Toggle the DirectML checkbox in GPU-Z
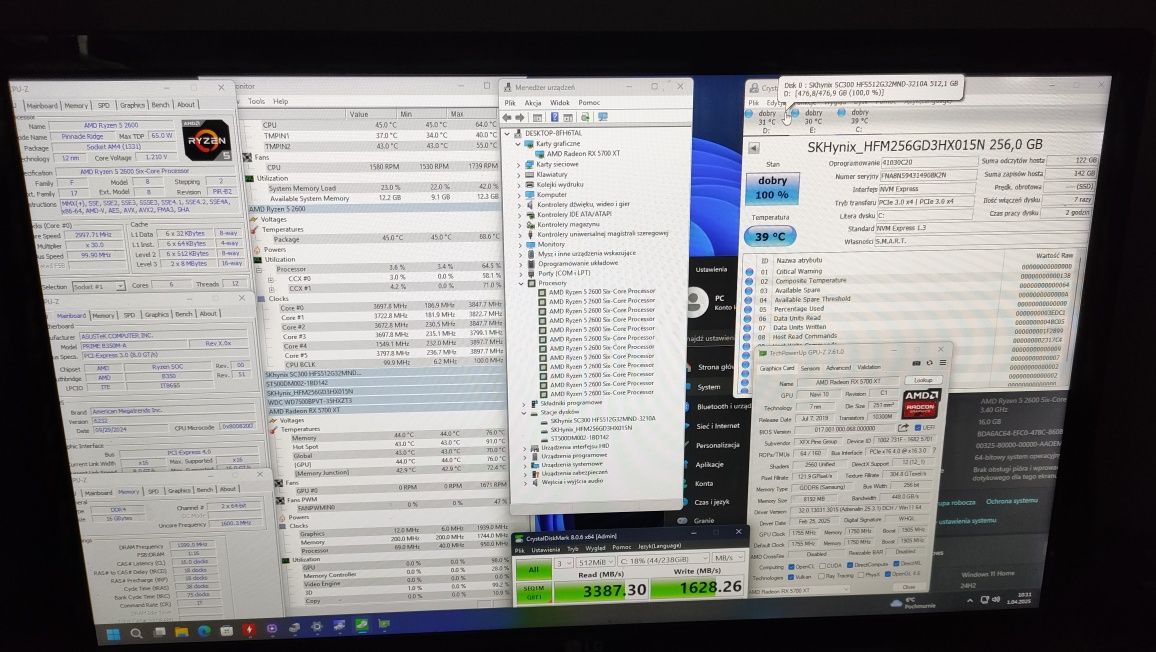Screen dimensions: 1156x652 point(895,563)
